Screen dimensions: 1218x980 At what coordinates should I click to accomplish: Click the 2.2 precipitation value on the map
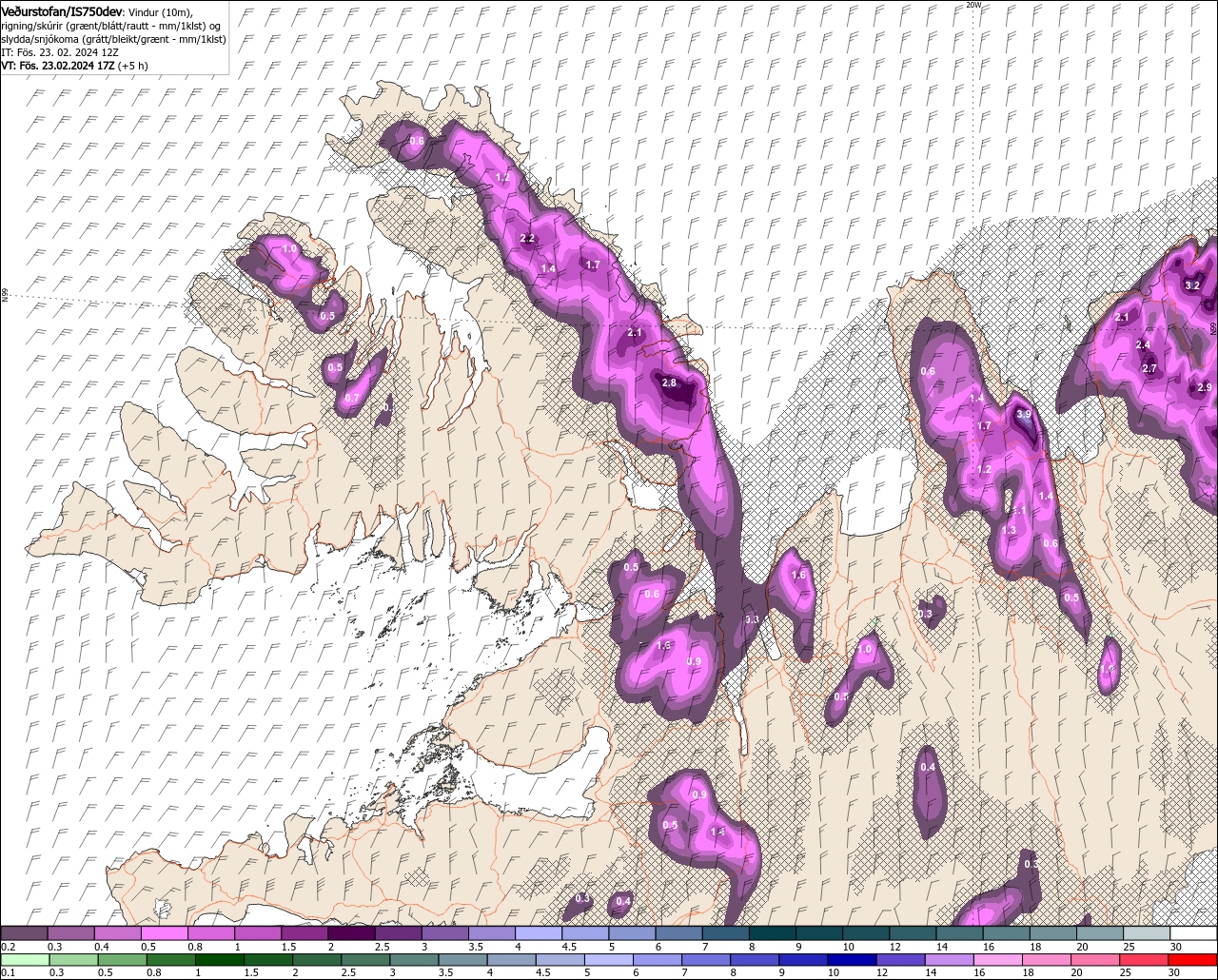[x=528, y=239]
